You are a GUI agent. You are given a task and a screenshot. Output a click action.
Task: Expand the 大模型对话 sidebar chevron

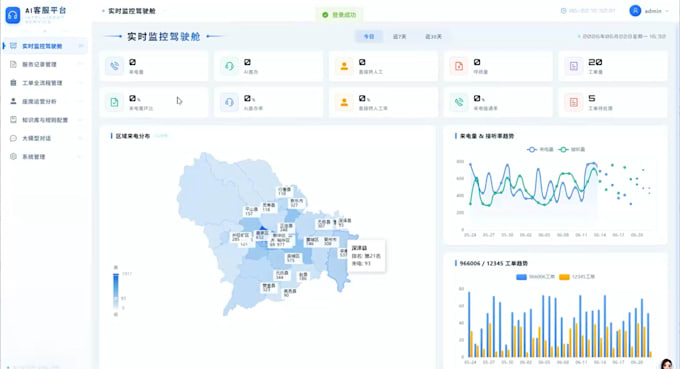[81, 138]
